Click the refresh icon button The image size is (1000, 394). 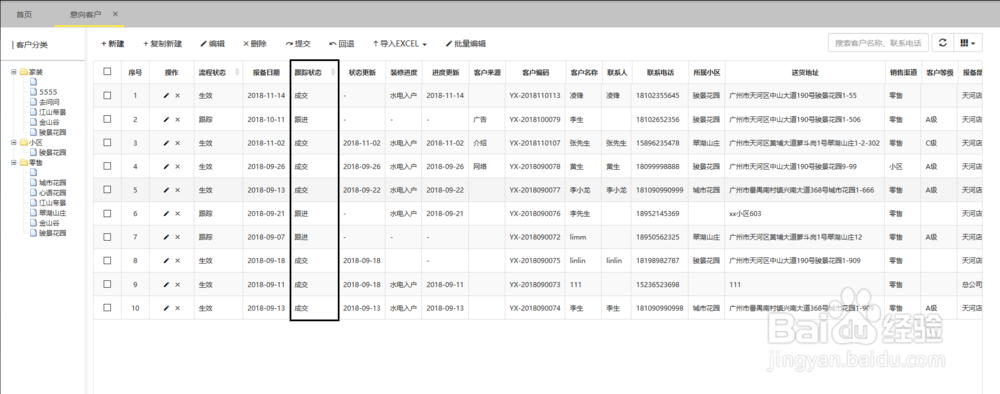coord(943,43)
